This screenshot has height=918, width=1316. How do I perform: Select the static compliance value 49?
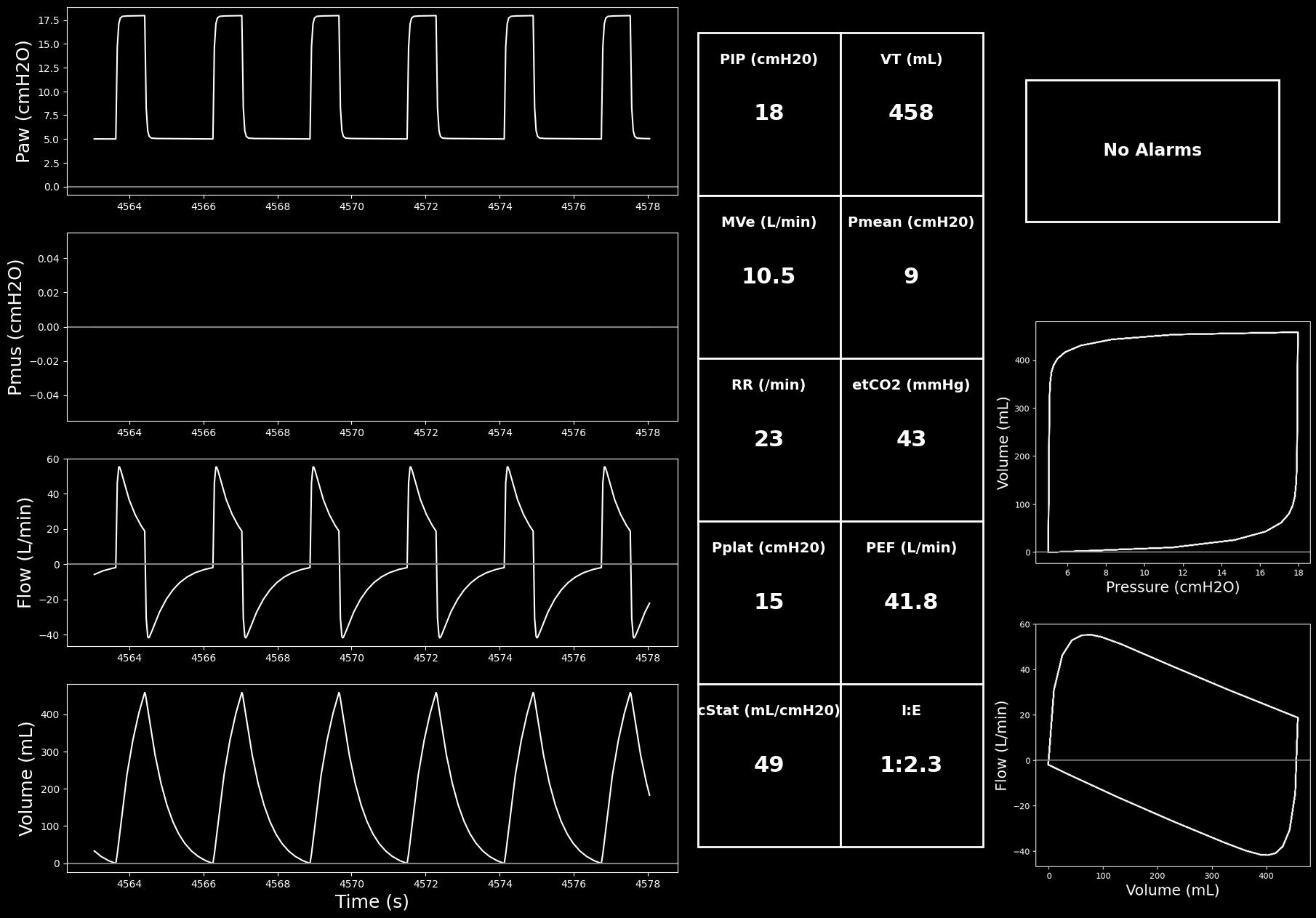[x=769, y=765]
